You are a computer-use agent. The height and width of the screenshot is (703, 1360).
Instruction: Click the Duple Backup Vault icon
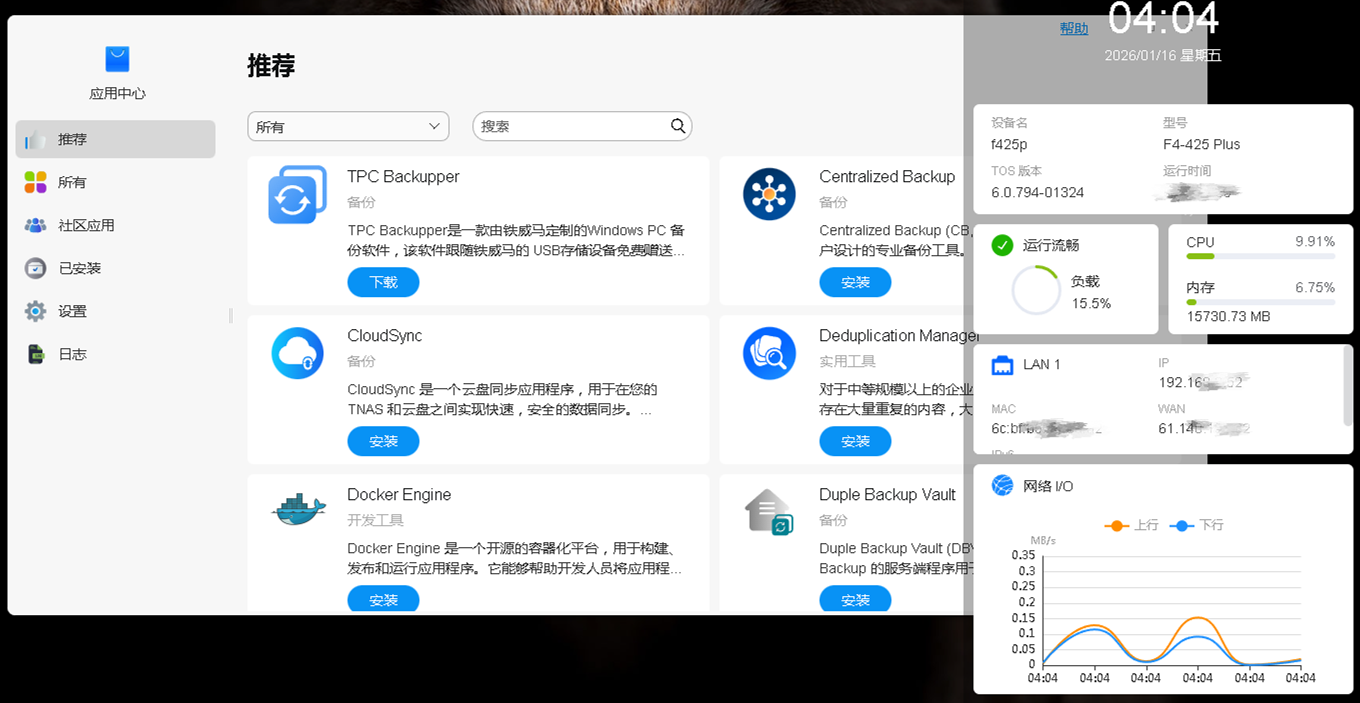point(769,512)
